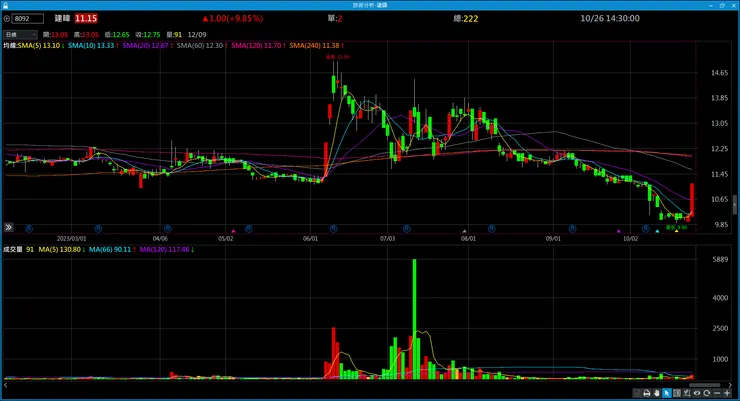Open the period dropdown showing 日線
This screenshot has height=401, width=740.
[20, 34]
